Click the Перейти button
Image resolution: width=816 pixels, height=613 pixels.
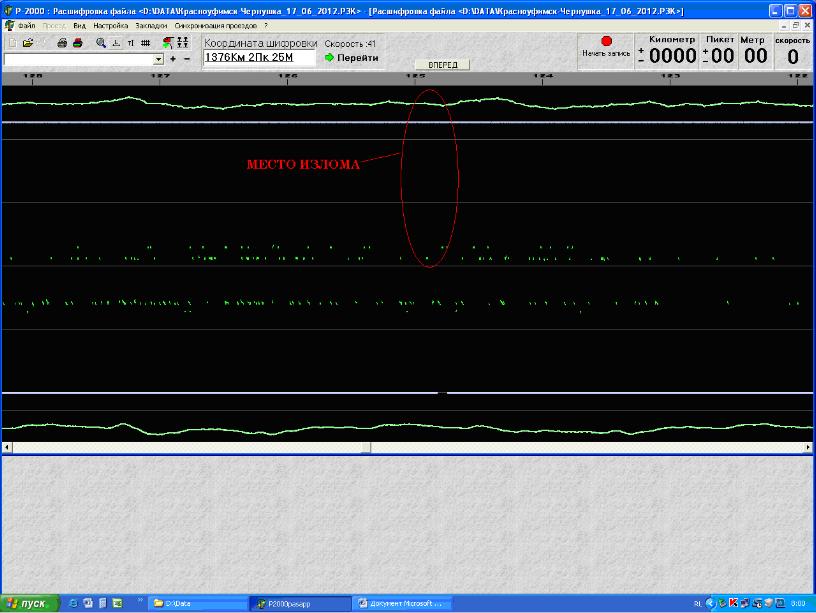351,58
